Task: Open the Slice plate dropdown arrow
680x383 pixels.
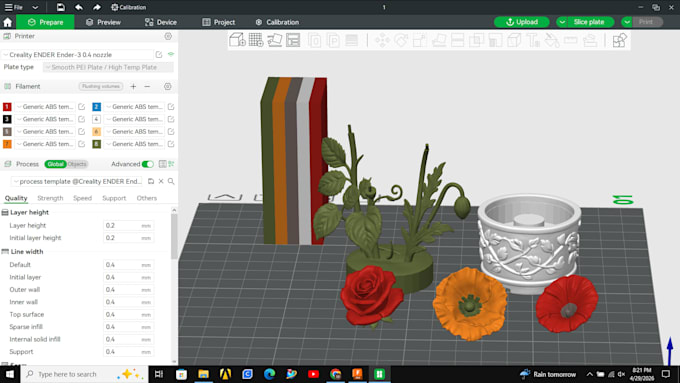Action: (562, 22)
